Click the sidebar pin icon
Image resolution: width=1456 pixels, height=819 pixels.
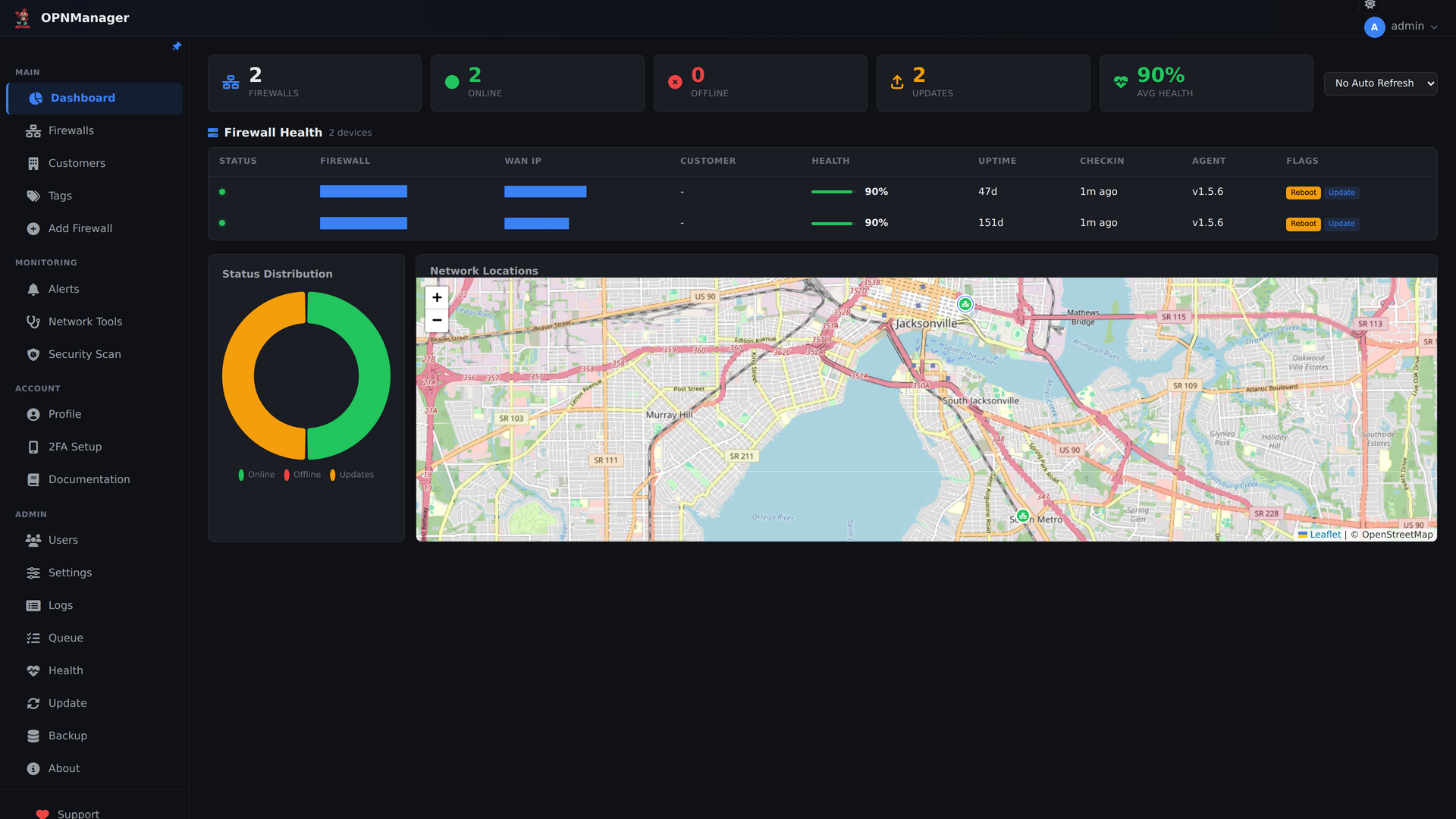(177, 46)
